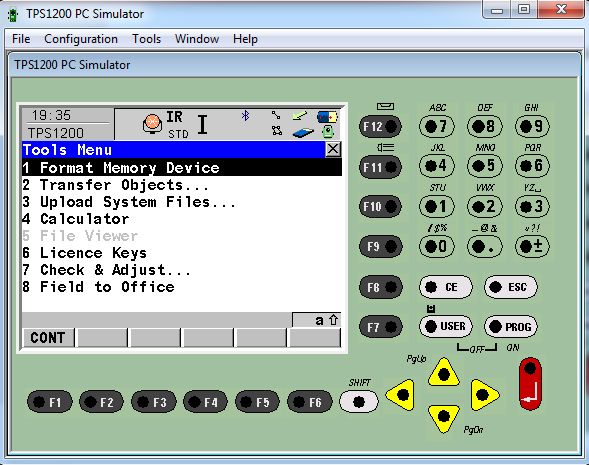Click the battery level icon
Viewport: 589px width, 465px height.
coord(327,117)
